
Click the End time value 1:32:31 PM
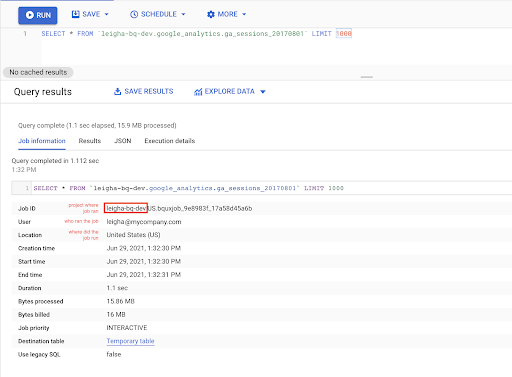(x=144, y=275)
